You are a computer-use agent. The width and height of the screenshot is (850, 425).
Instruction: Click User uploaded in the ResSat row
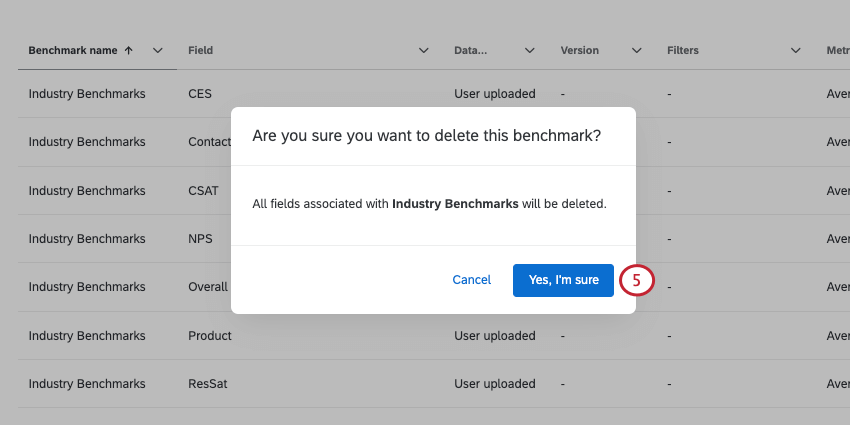(495, 384)
